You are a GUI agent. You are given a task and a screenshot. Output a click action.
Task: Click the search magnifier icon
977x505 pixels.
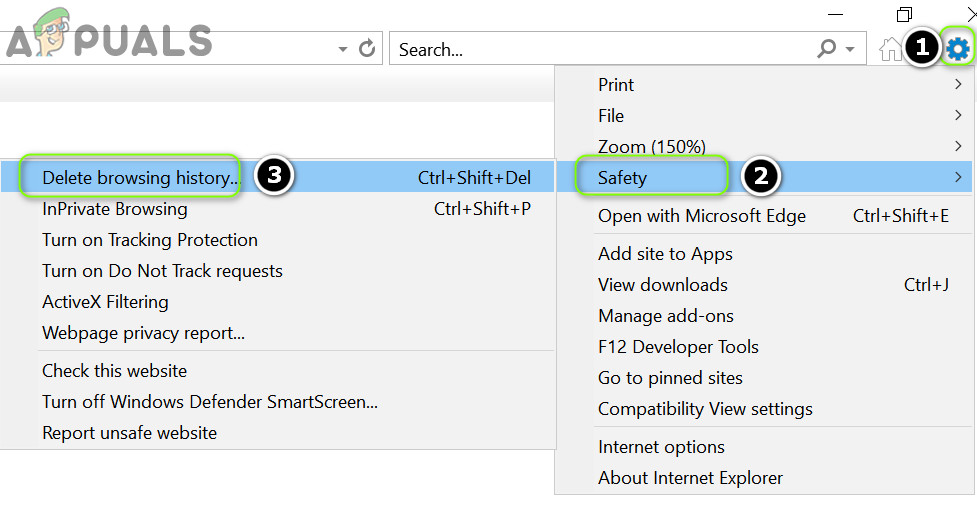pos(827,48)
